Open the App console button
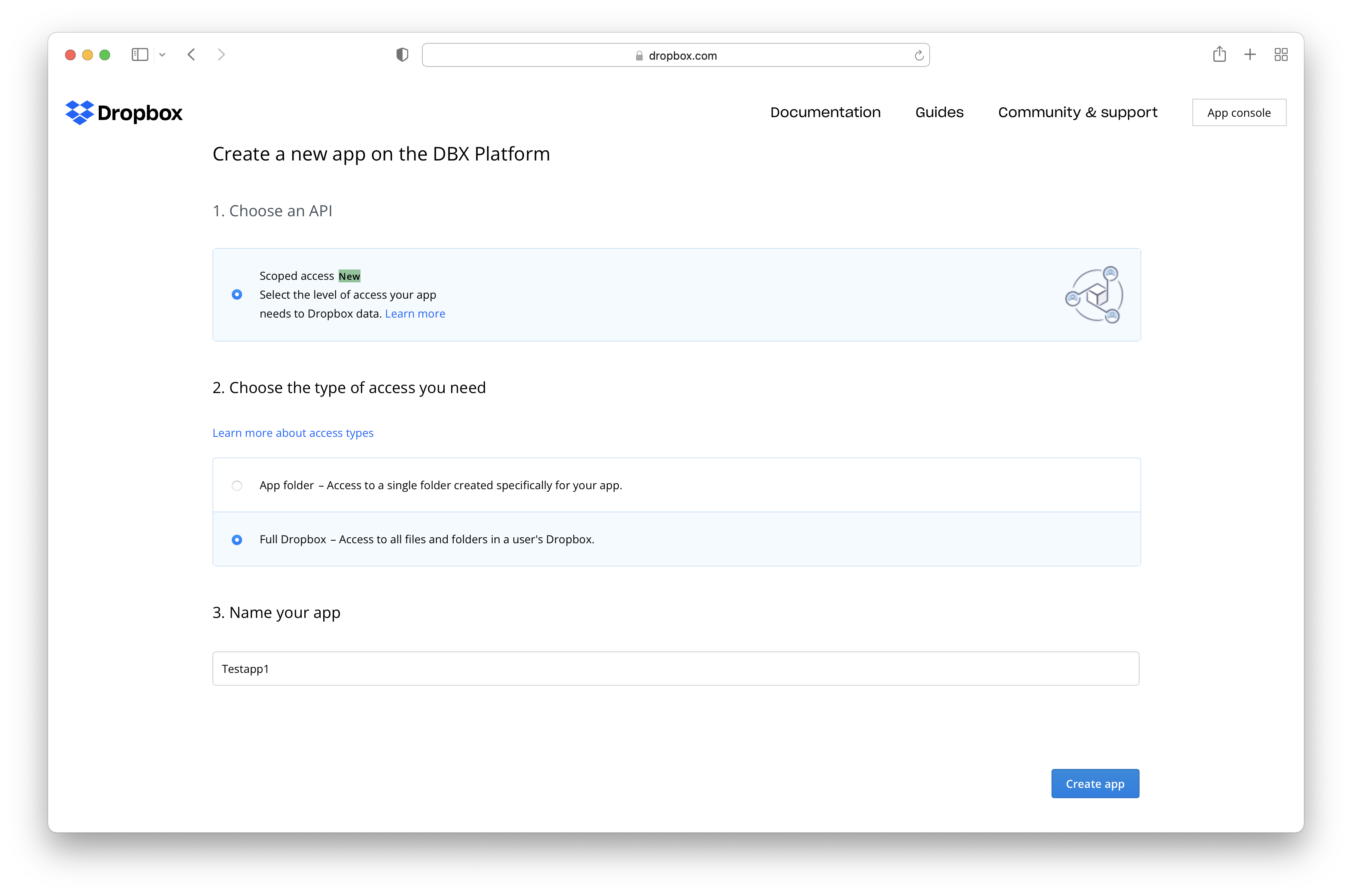1352x896 pixels. point(1239,112)
